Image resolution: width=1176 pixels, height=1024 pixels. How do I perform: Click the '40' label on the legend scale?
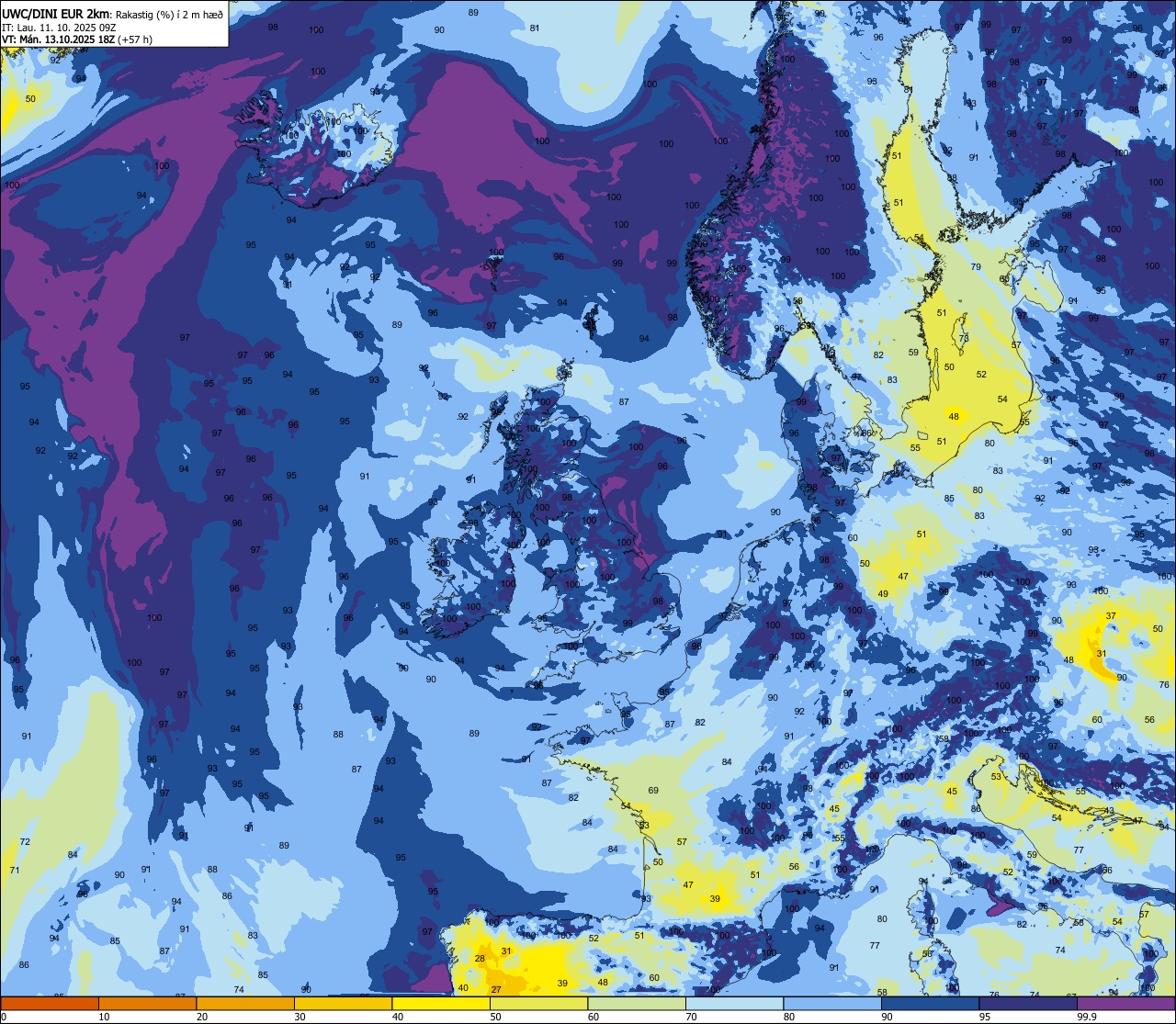point(398,1017)
